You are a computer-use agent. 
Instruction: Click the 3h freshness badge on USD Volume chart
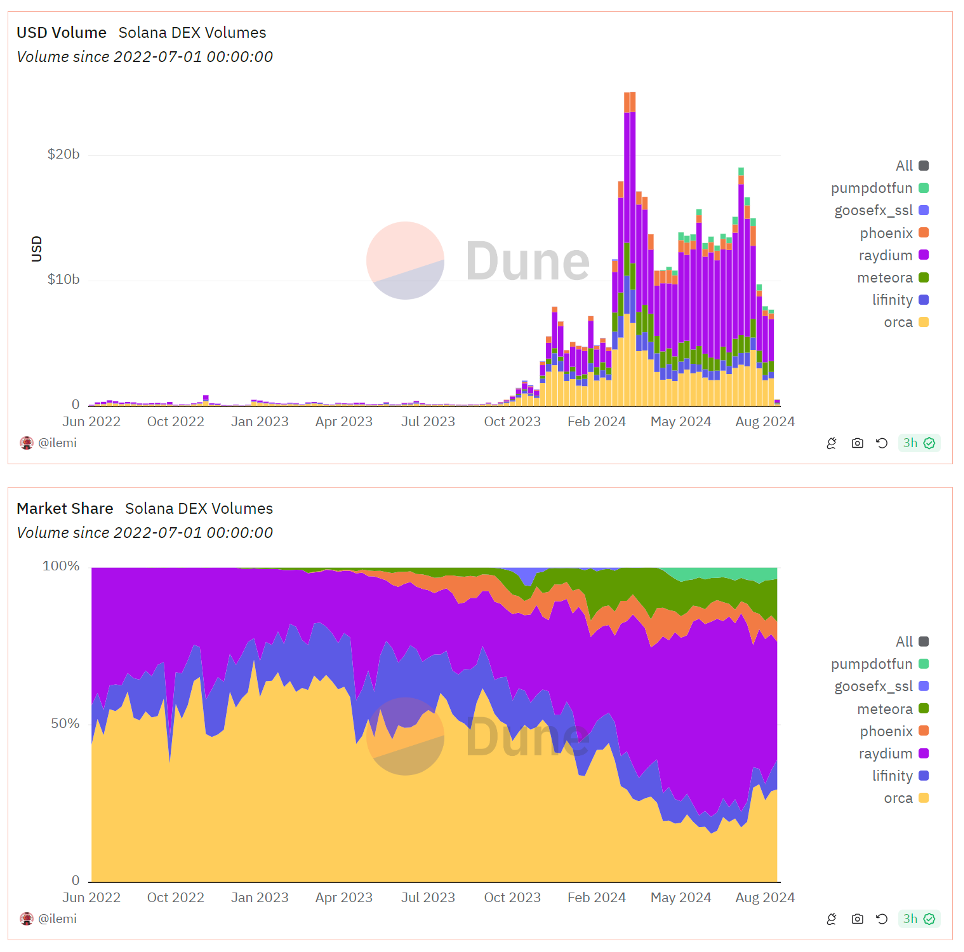pyautogui.click(x=918, y=443)
